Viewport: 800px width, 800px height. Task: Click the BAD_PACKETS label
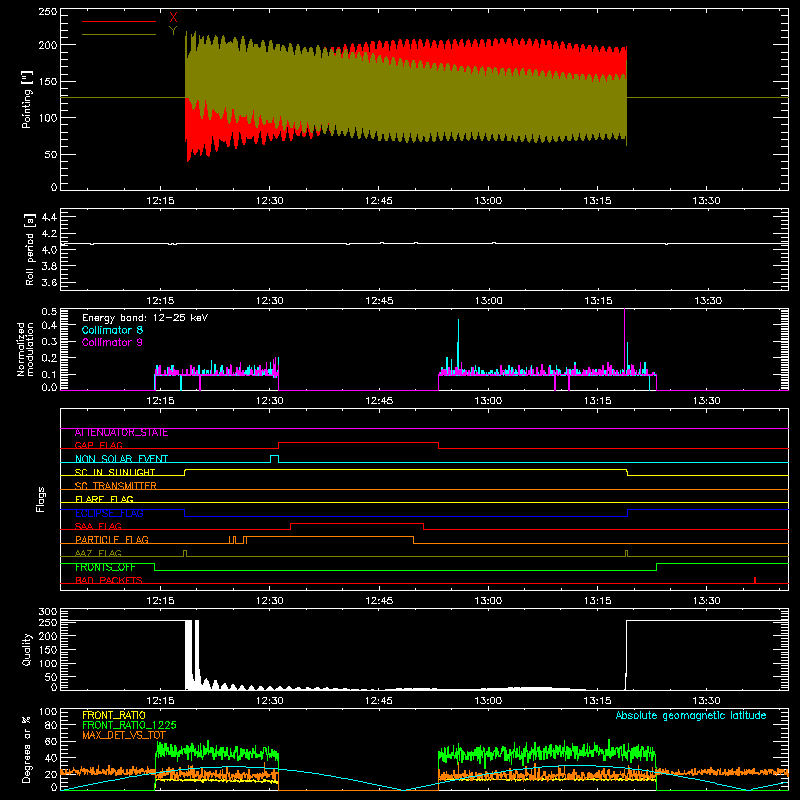pos(109,580)
